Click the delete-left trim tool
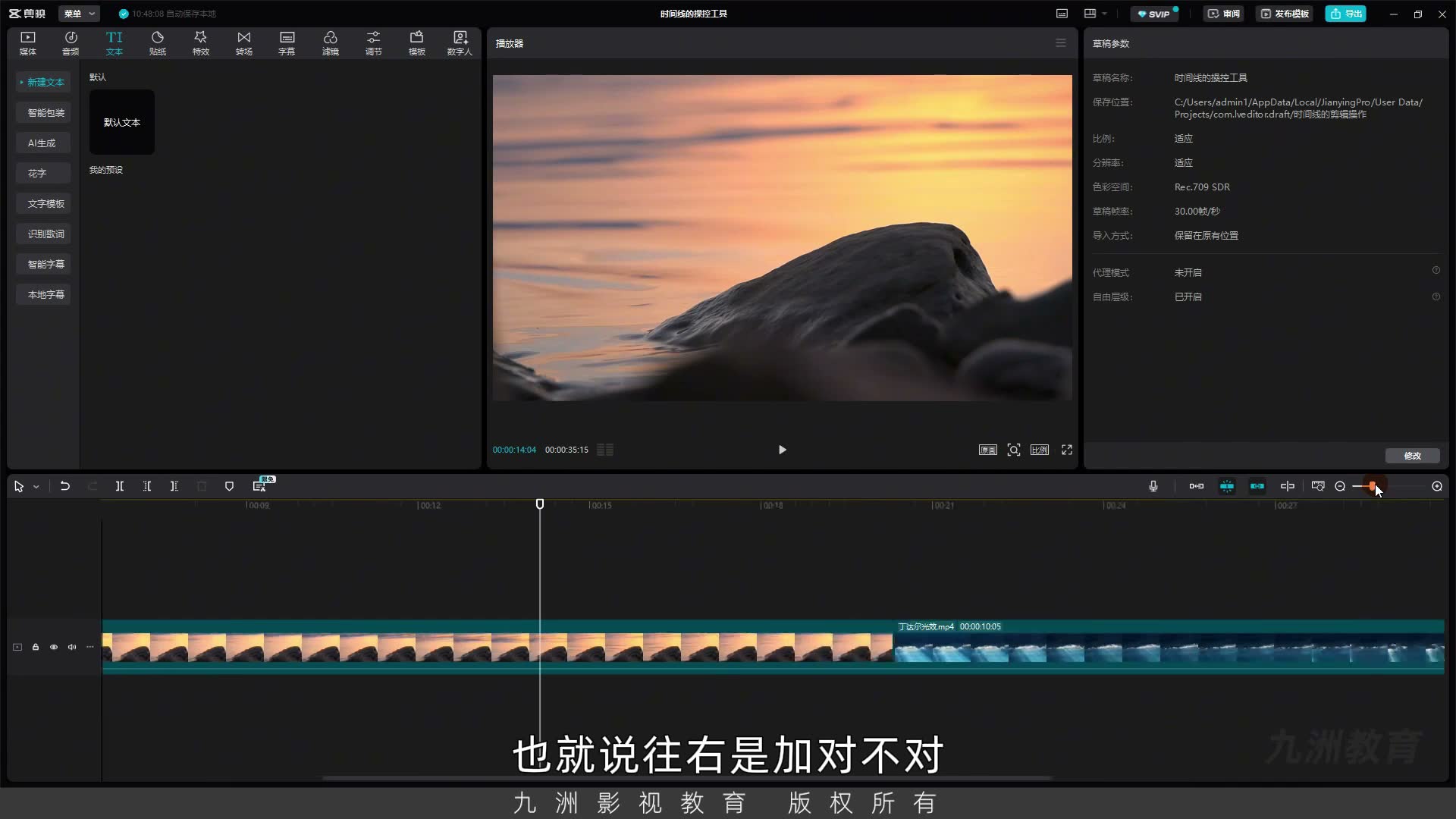This screenshot has height=819, width=1456. (x=147, y=486)
